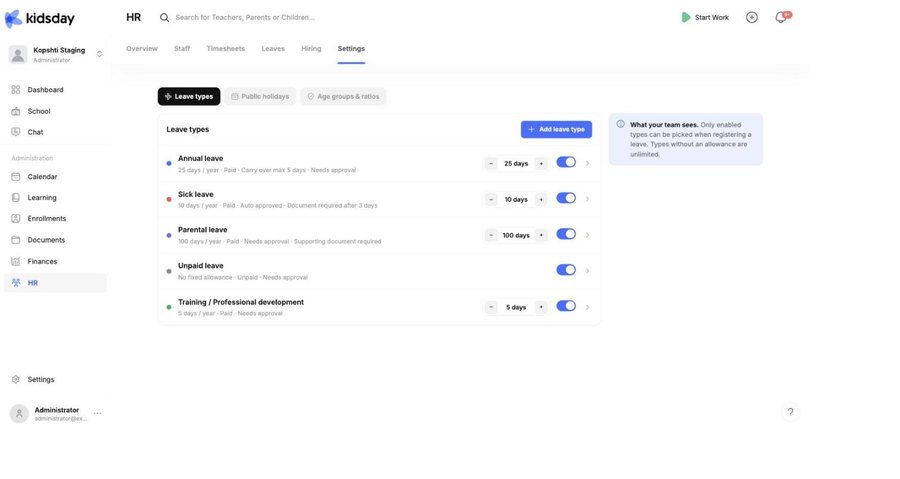Increase Sick leave days with plus

coord(541,199)
